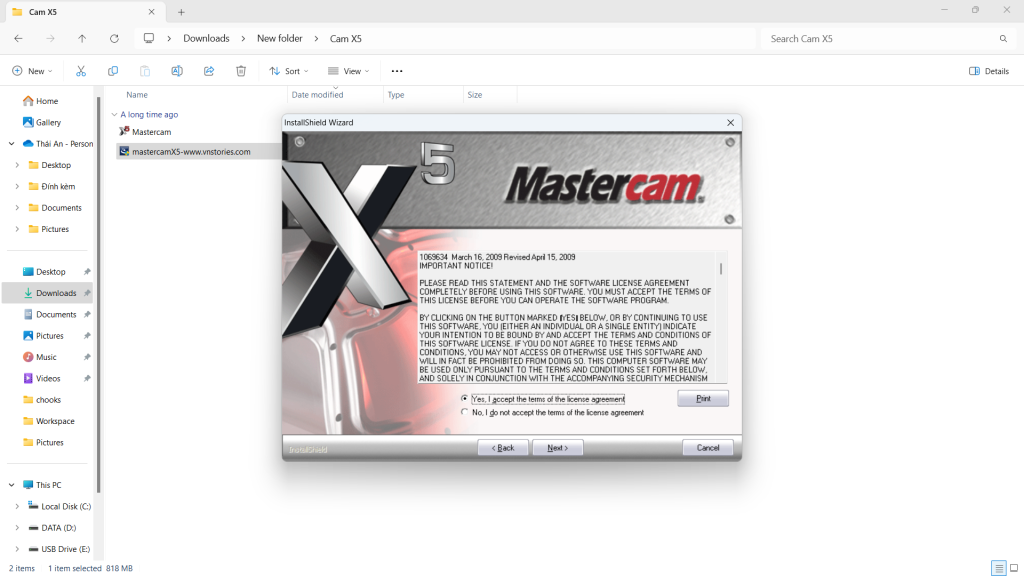Go up one folder level arrow
The image size is (1024, 576).
click(82, 39)
